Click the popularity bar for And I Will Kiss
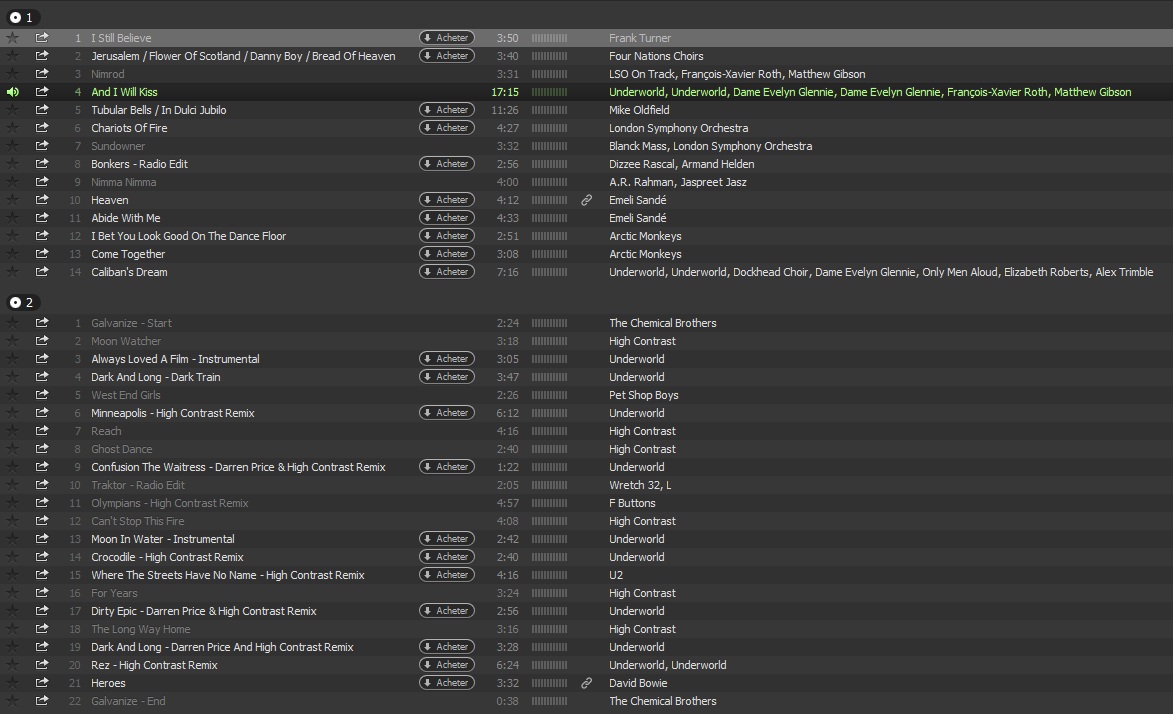This screenshot has width=1173, height=714. (549, 92)
